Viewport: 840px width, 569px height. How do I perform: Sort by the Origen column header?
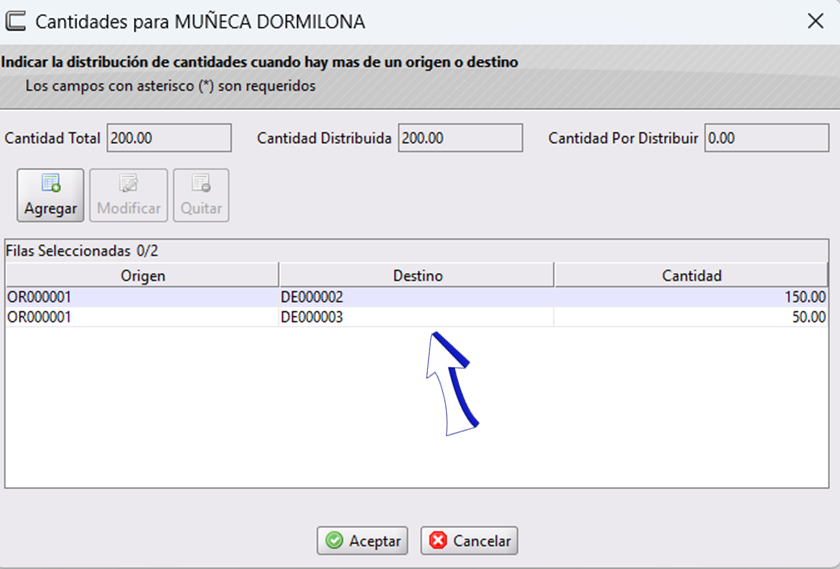pos(142,275)
